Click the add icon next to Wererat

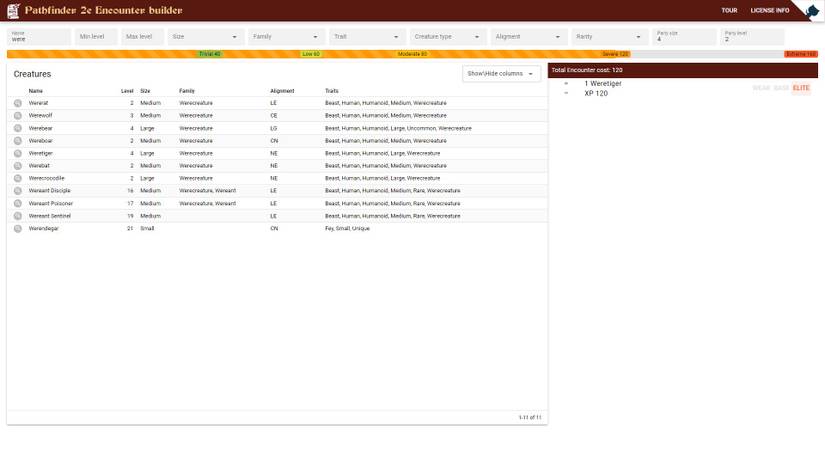click(18, 103)
